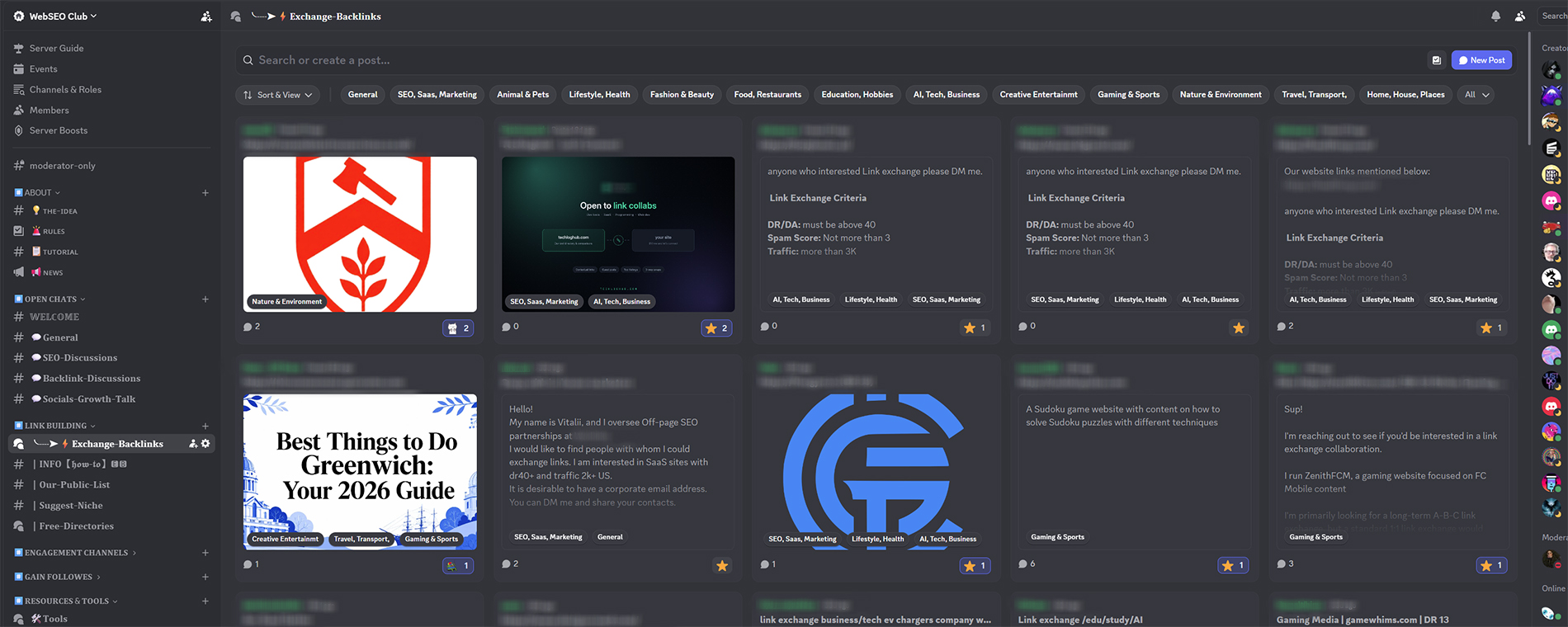Toggle star reaction on blue G logo post
The height and width of the screenshot is (627, 1568).
point(975,566)
